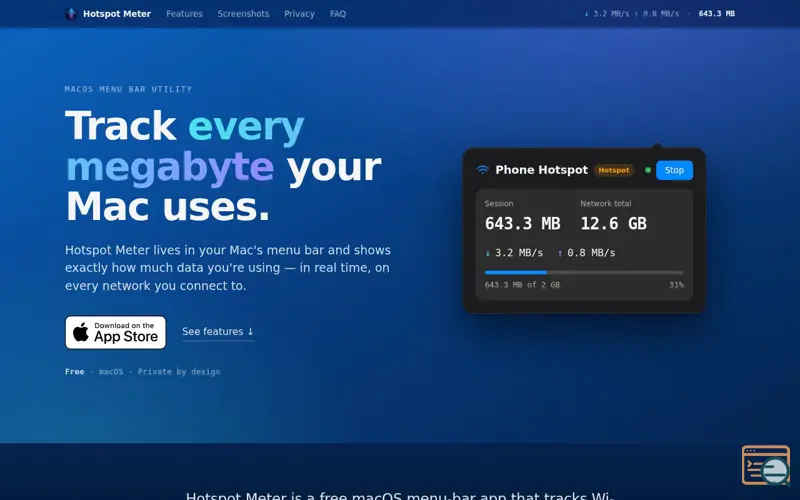Click the 0.8 MB/s upload speed in header
Viewport: 800px width, 500px height.
coord(657,14)
